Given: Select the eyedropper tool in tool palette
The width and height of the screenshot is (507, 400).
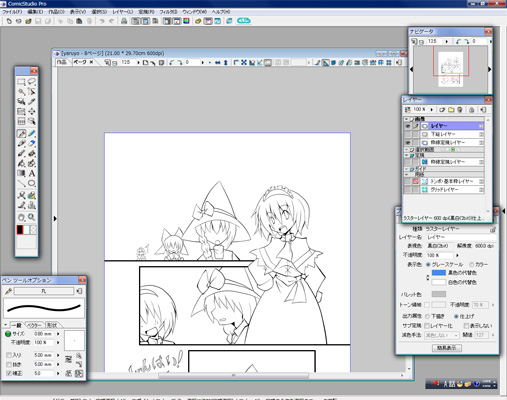Looking at the screenshot, I should coord(32,101).
